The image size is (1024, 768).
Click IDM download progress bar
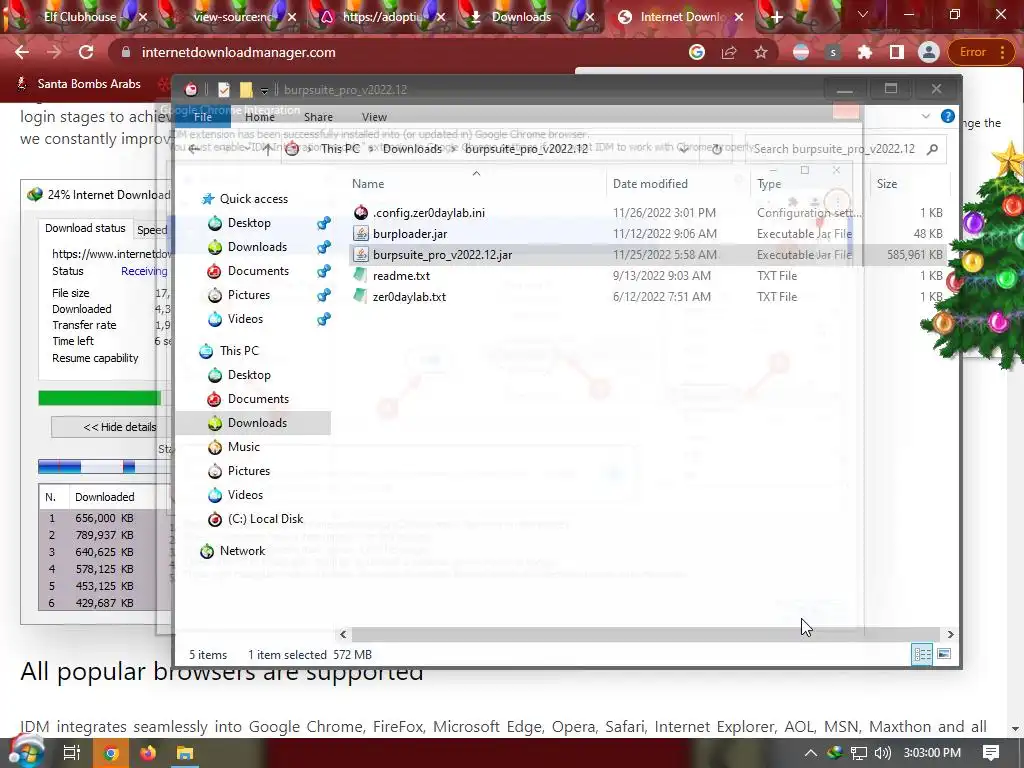pos(99,398)
